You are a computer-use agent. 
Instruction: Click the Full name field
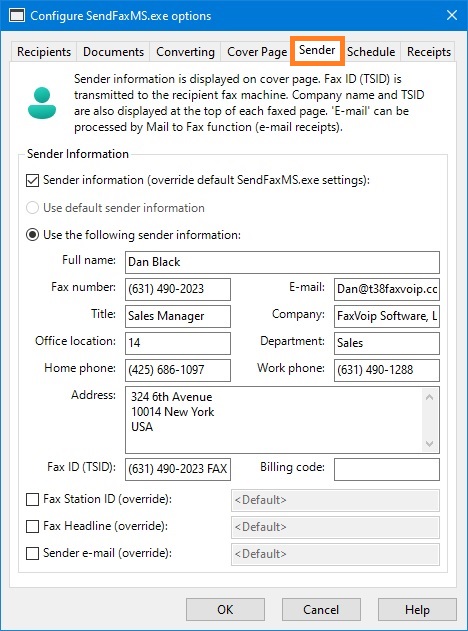pyautogui.click(x=282, y=262)
